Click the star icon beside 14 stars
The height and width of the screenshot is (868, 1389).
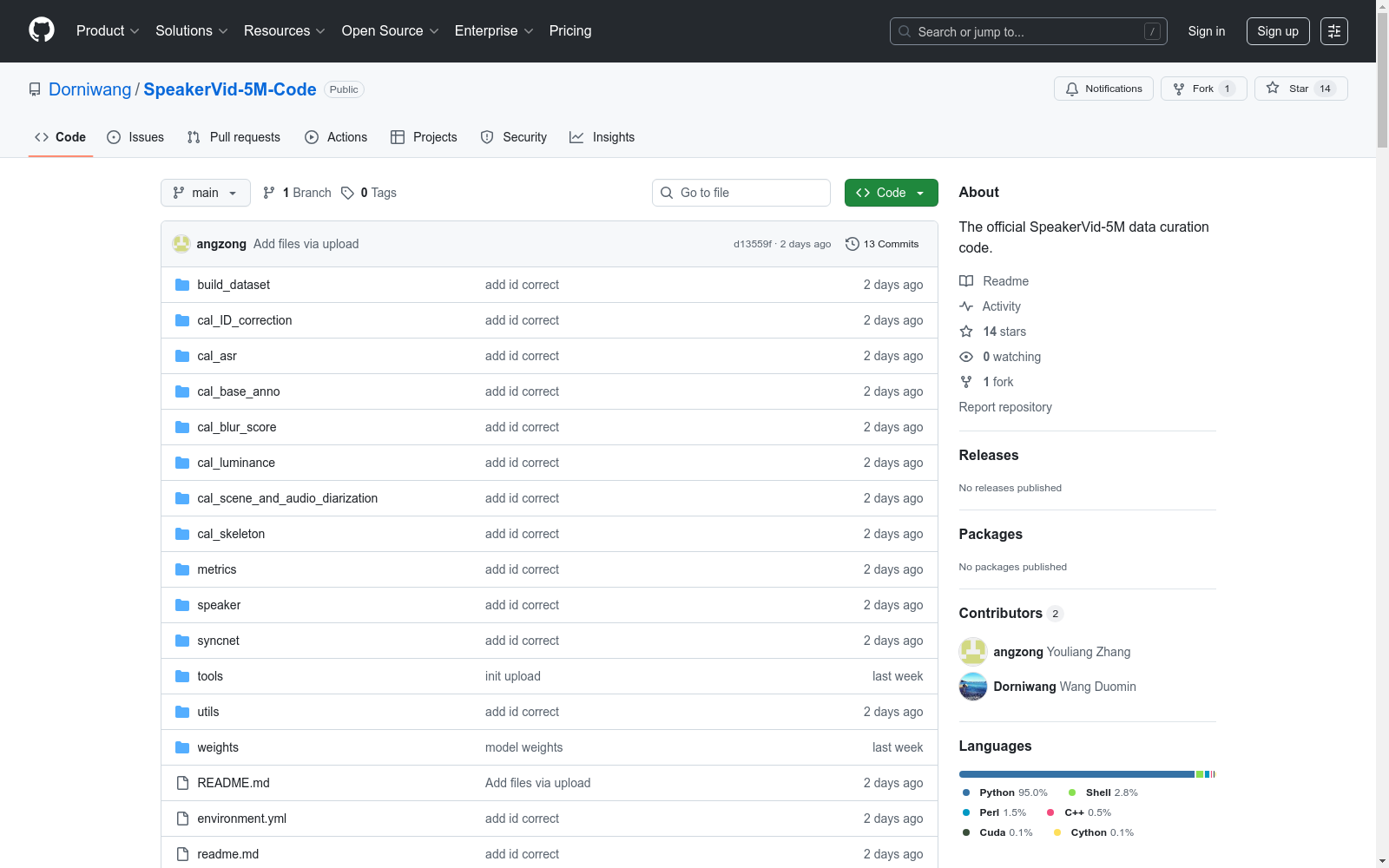click(x=966, y=332)
